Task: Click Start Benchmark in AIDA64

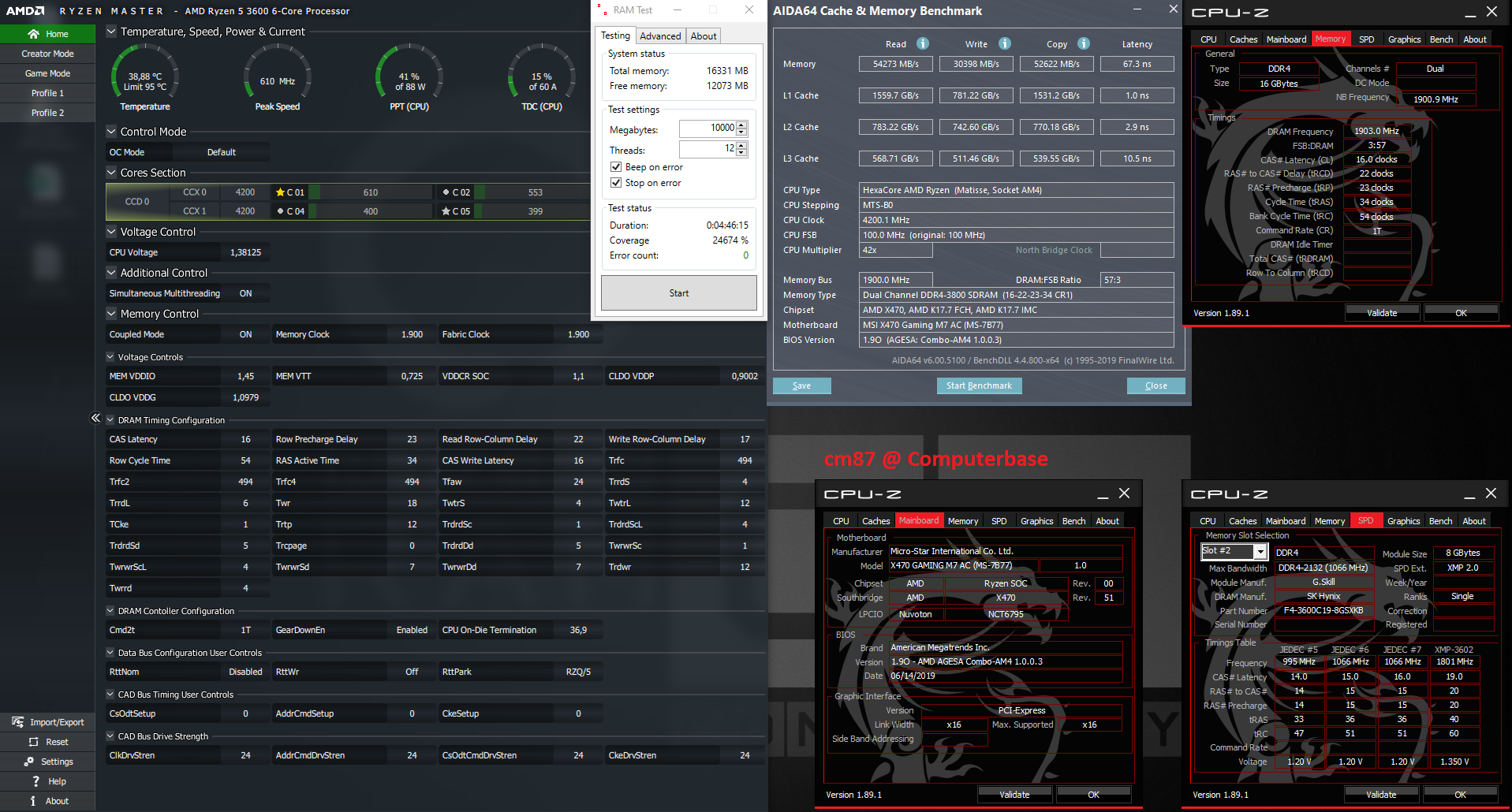Action: (979, 386)
